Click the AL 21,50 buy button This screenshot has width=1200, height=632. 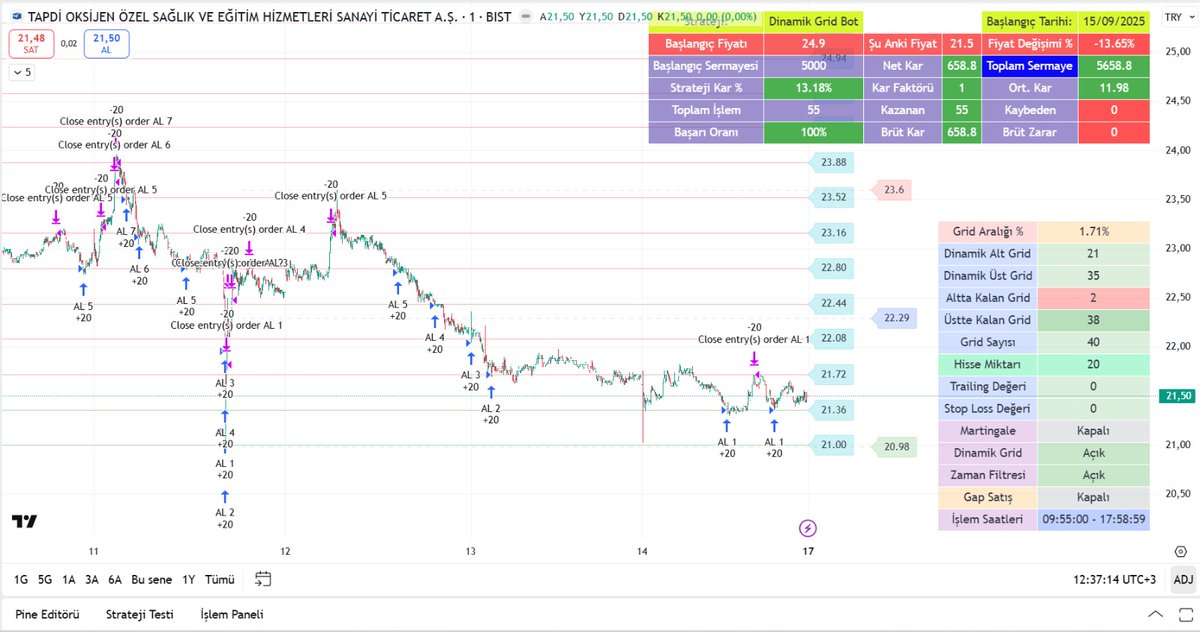[x=105, y=43]
